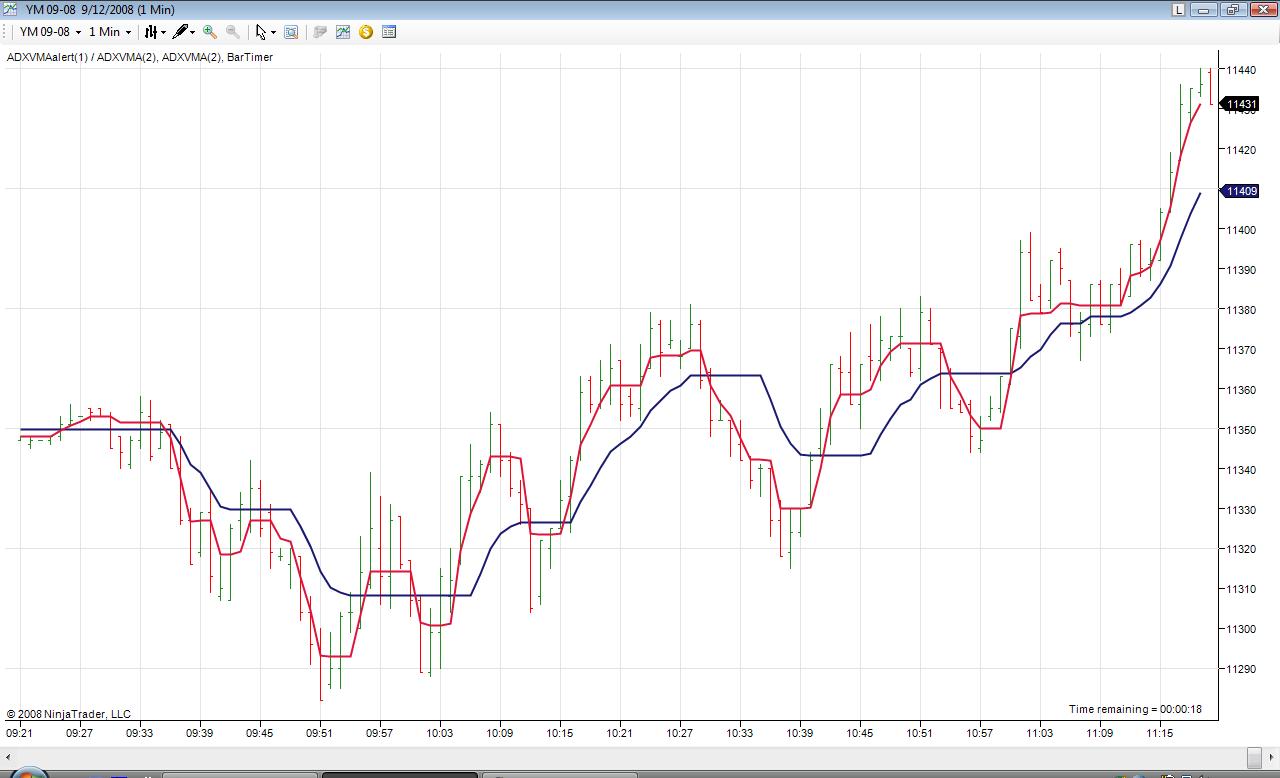1280x778 pixels.
Task: Click the 11350 price axis label
Action: [x=1241, y=430]
